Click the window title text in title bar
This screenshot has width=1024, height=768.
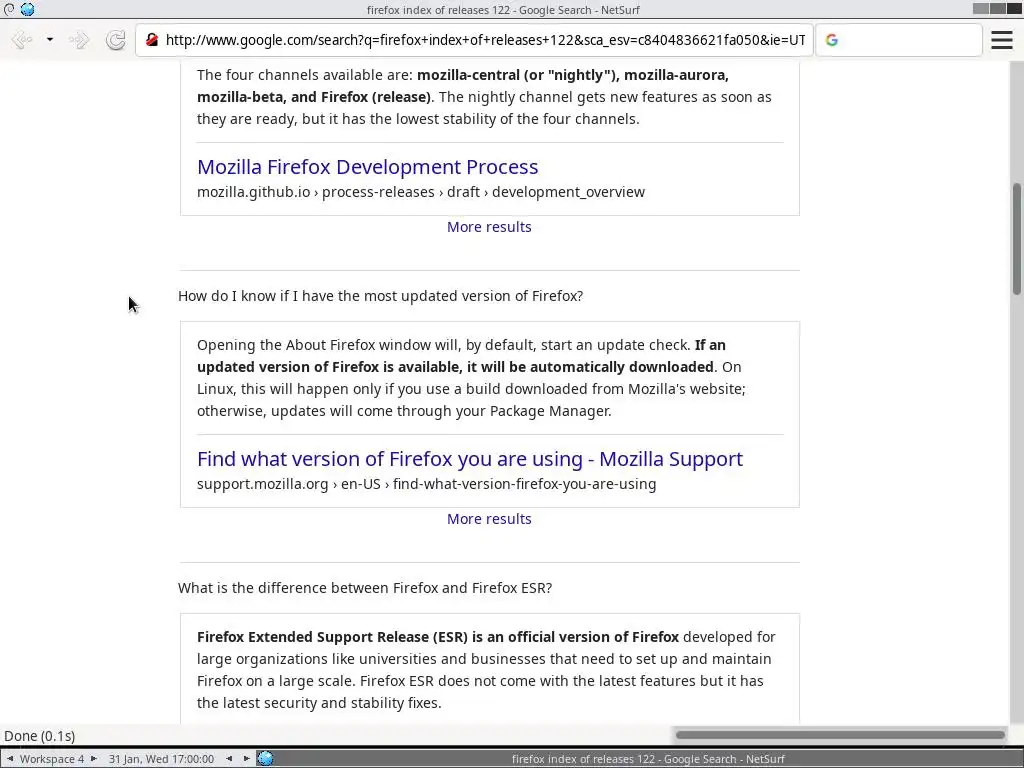coord(503,10)
